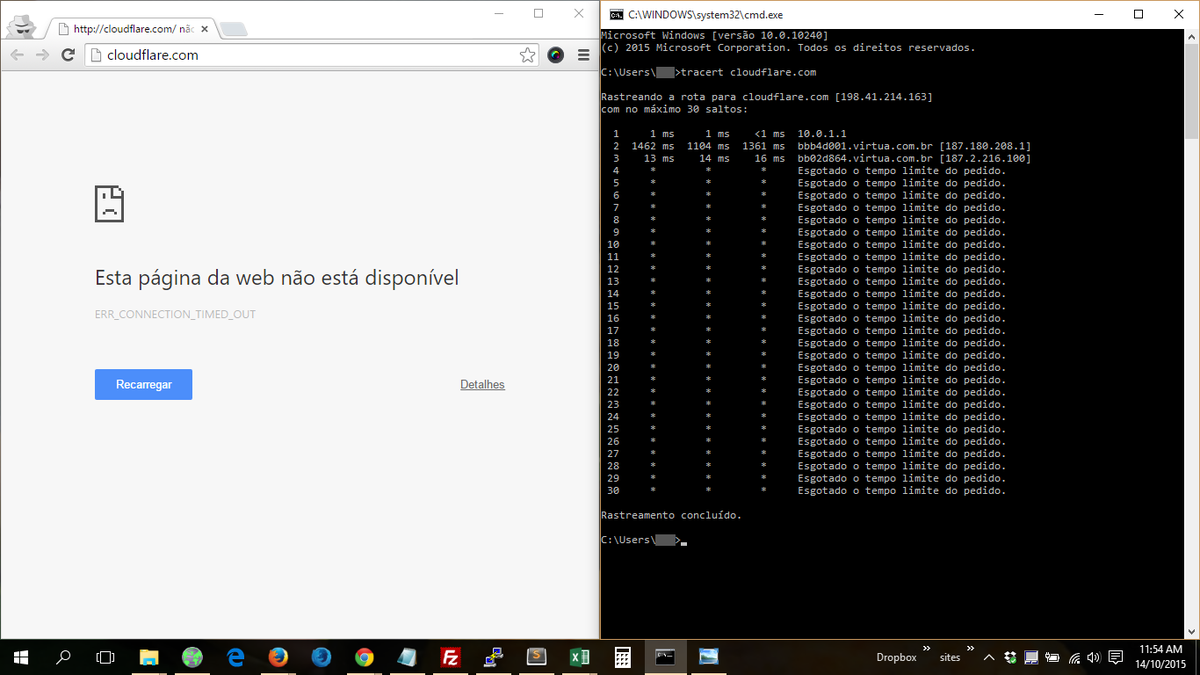
Task: Open the glass notepad-like icon on taskbar
Action: coord(407,657)
